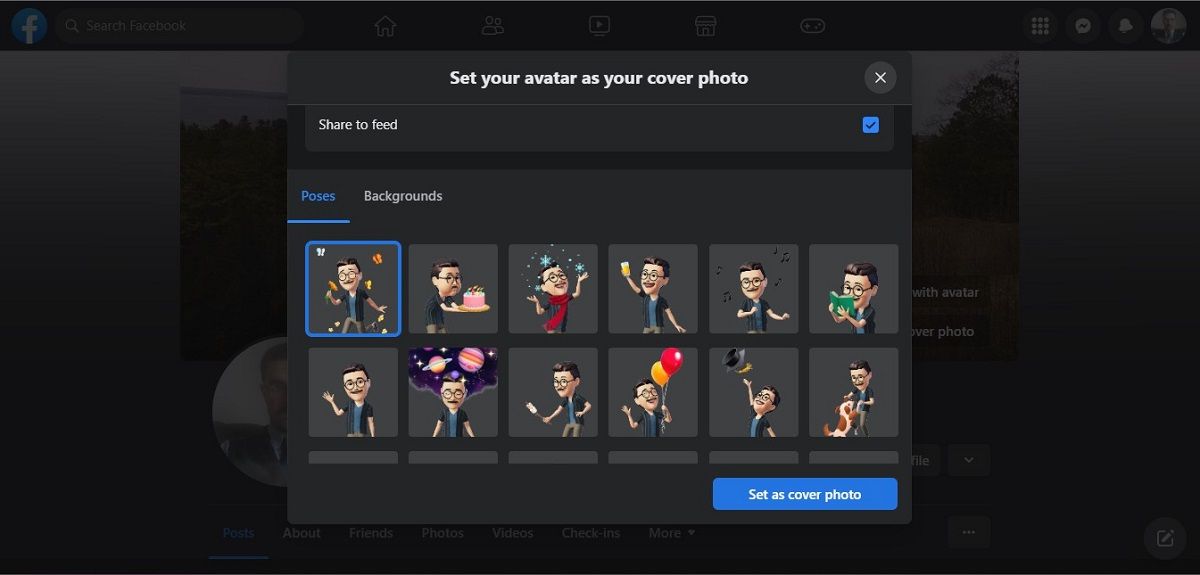Click the Facebook logo icon

(x=29, y=25)
